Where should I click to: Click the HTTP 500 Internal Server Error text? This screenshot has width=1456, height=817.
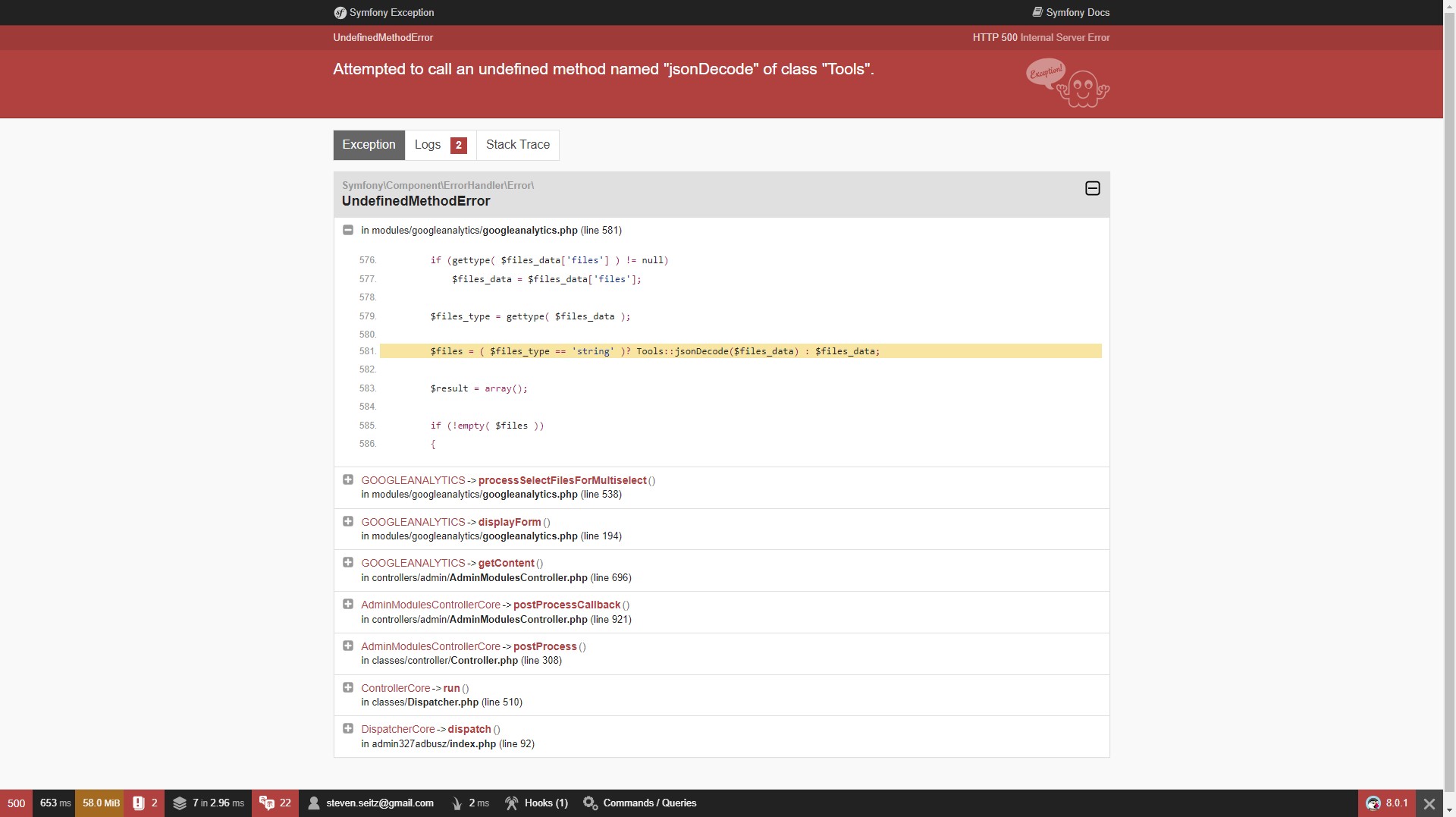tap(1041, 37)
